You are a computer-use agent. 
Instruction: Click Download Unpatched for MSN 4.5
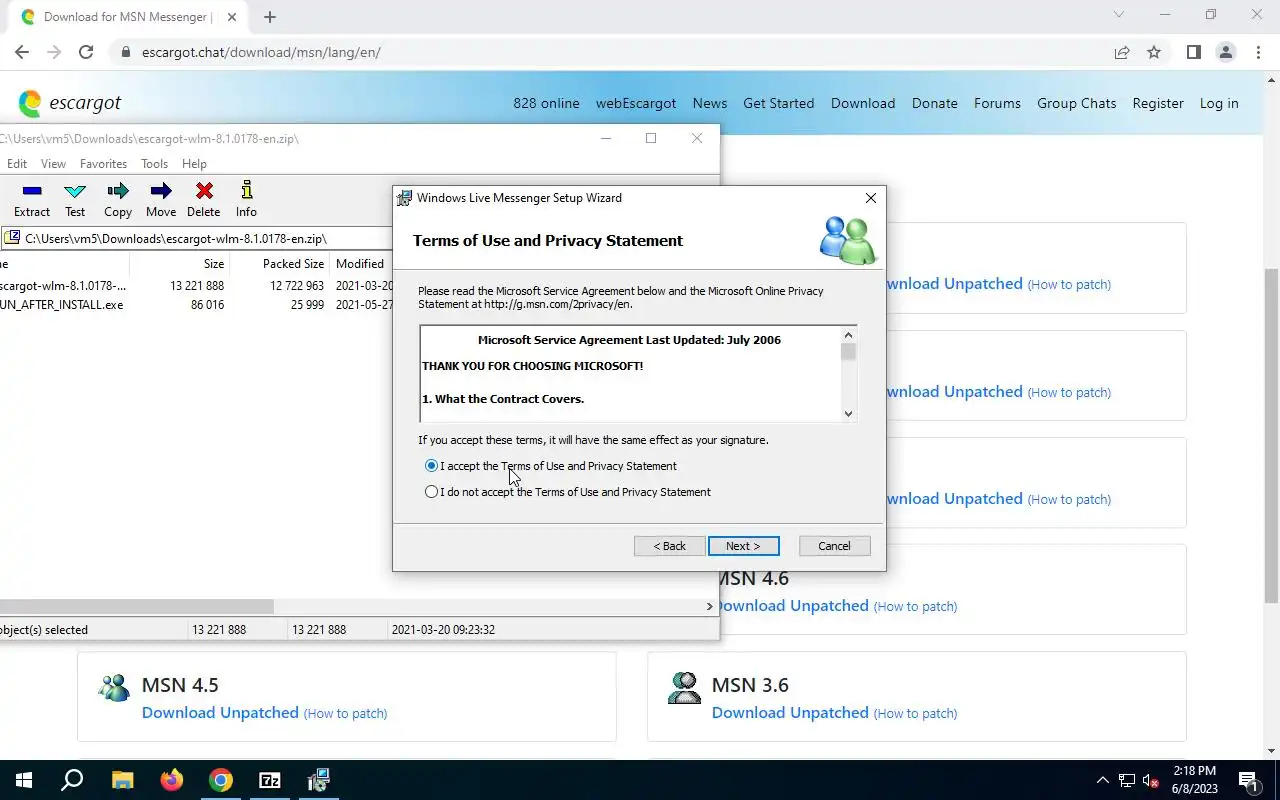(220, 713)
